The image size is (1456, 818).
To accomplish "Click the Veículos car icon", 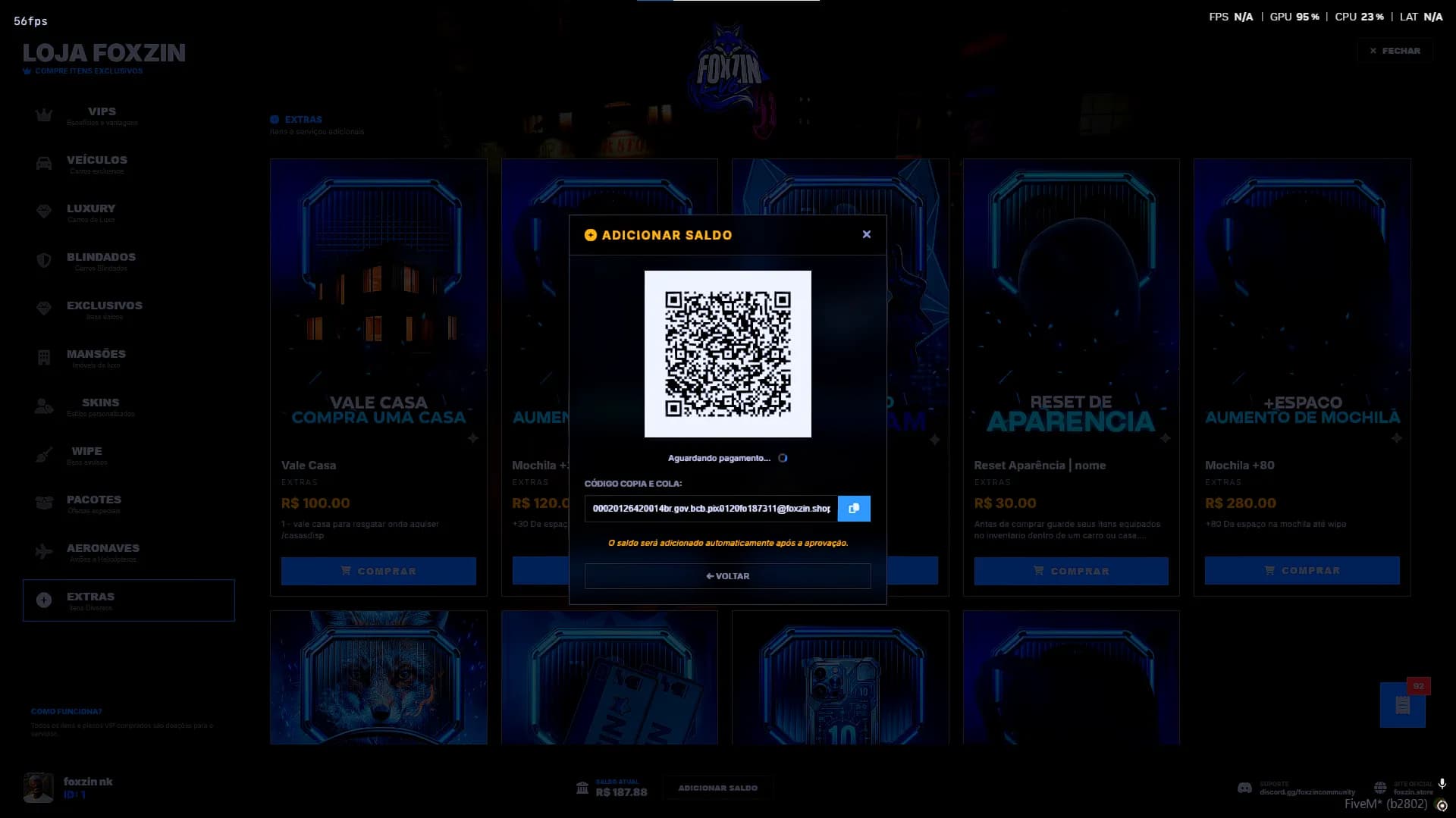I will (44, 164).
